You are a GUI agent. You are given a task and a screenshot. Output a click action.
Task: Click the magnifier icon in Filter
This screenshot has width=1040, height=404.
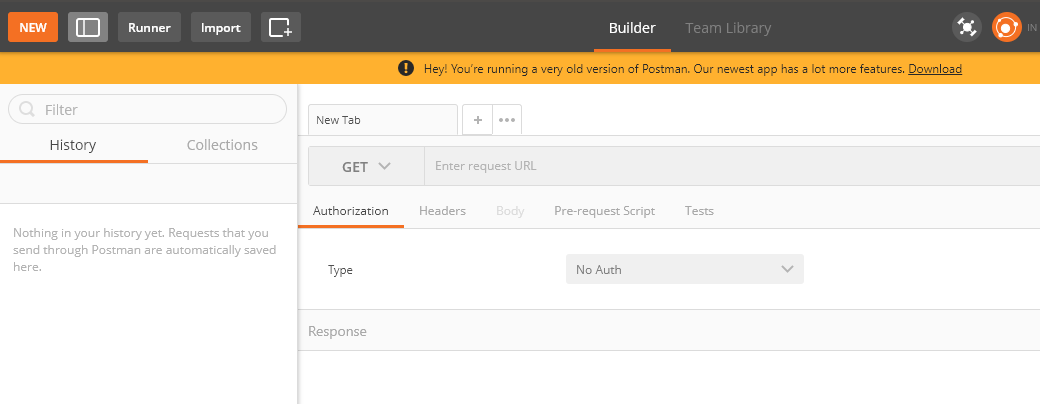click(x=27, y=109)
